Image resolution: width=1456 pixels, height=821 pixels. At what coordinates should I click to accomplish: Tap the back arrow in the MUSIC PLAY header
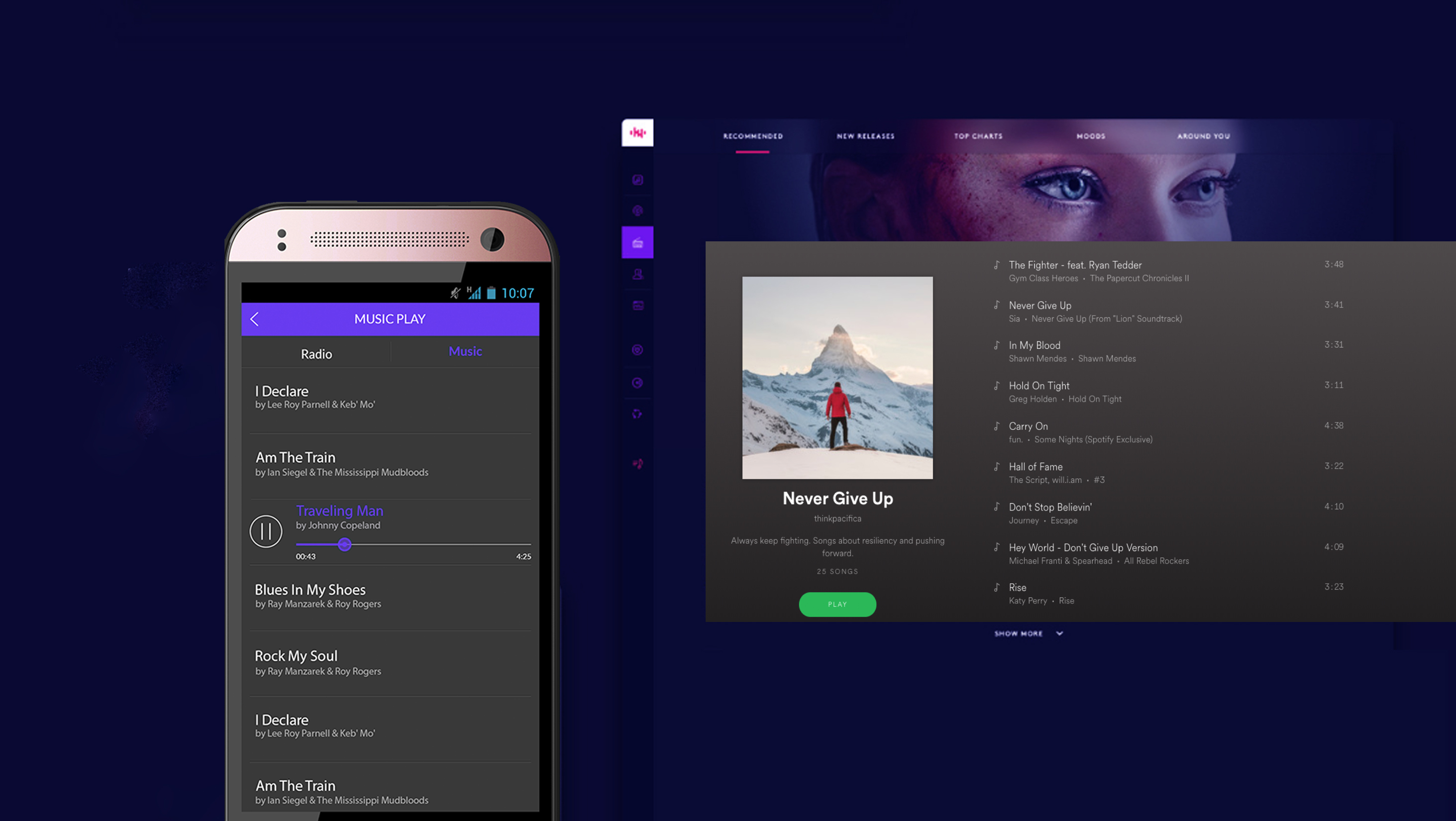[255, 319]
